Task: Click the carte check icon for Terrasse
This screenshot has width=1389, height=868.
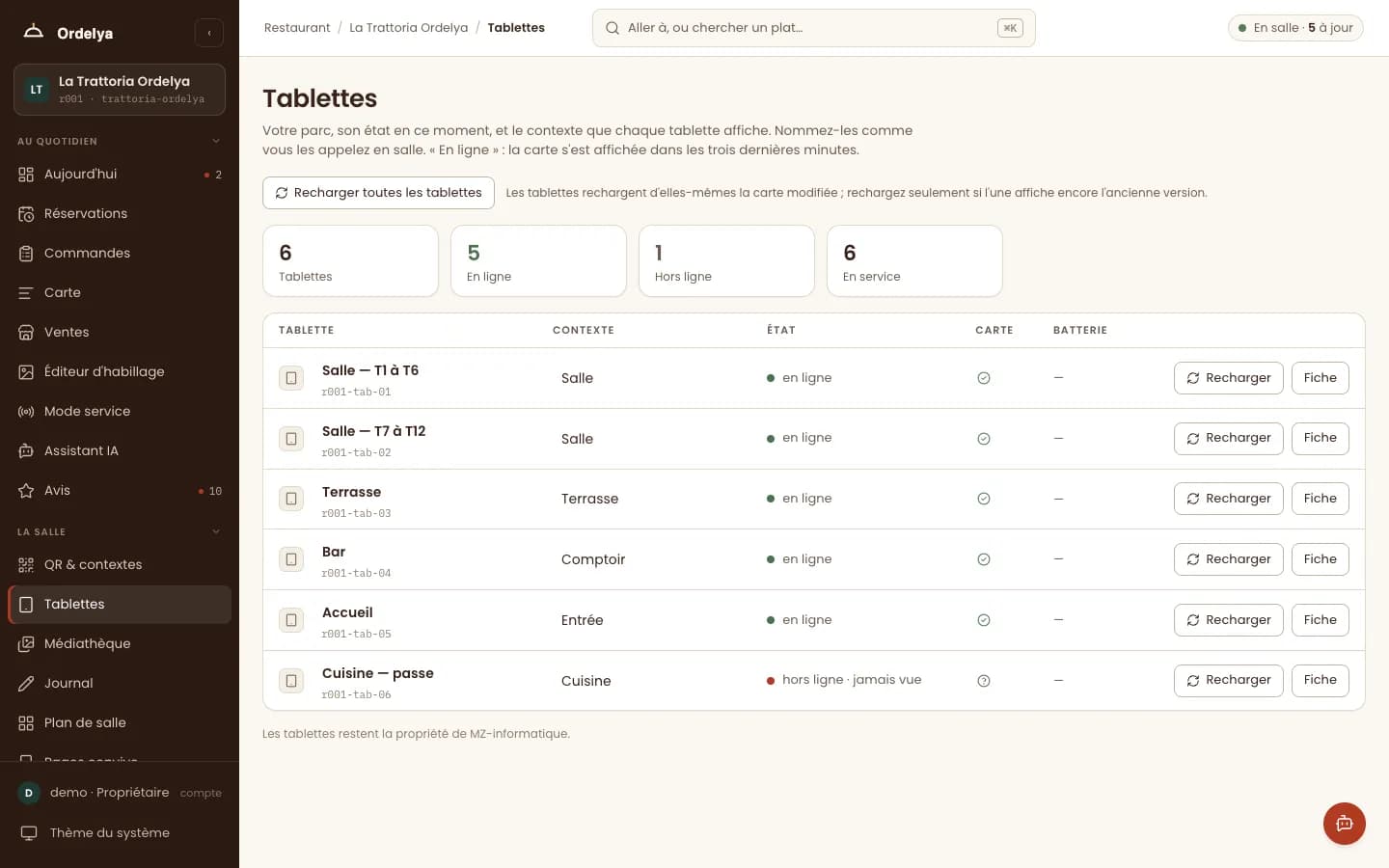Action: tap(984, 499)
